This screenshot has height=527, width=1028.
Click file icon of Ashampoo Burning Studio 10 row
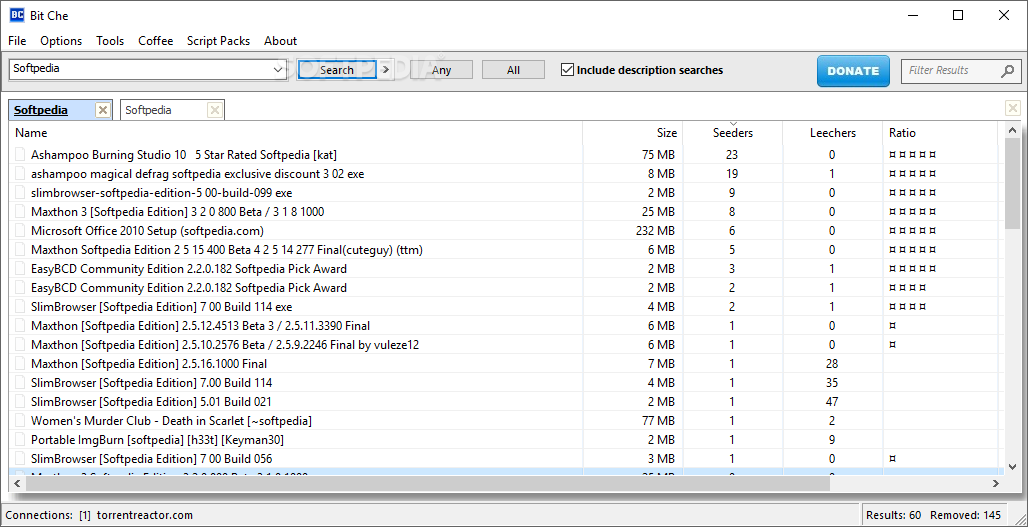click(20, 155)
